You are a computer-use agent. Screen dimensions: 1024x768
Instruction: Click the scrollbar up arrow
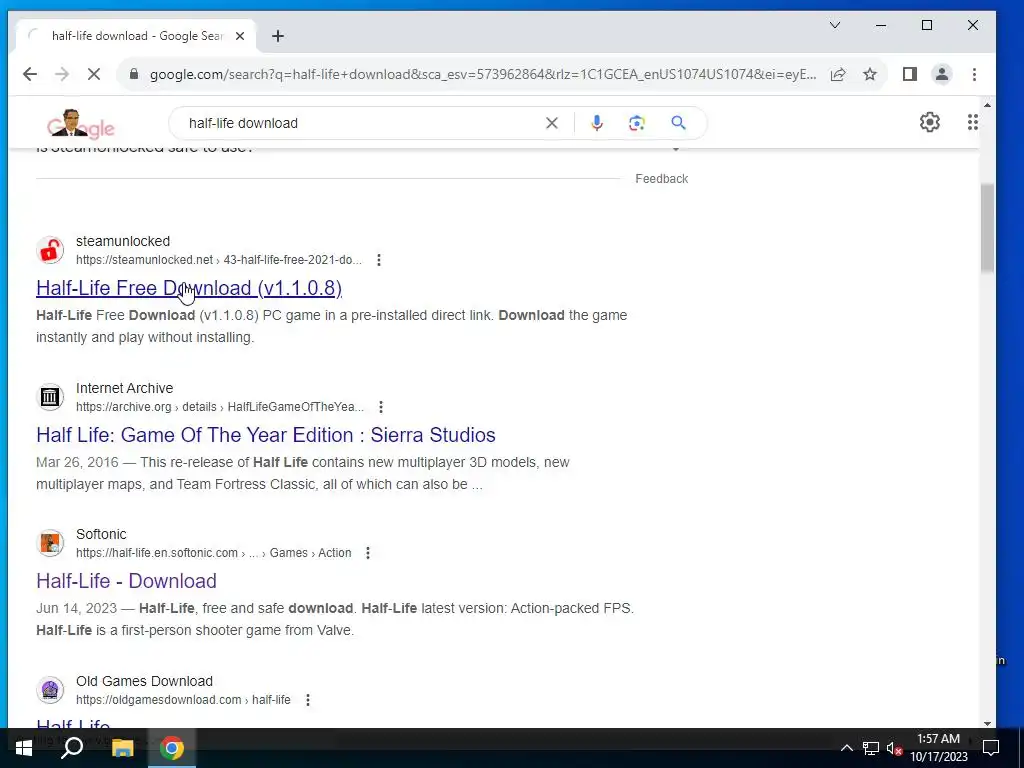pyautogui.click(x=987, y=105)
